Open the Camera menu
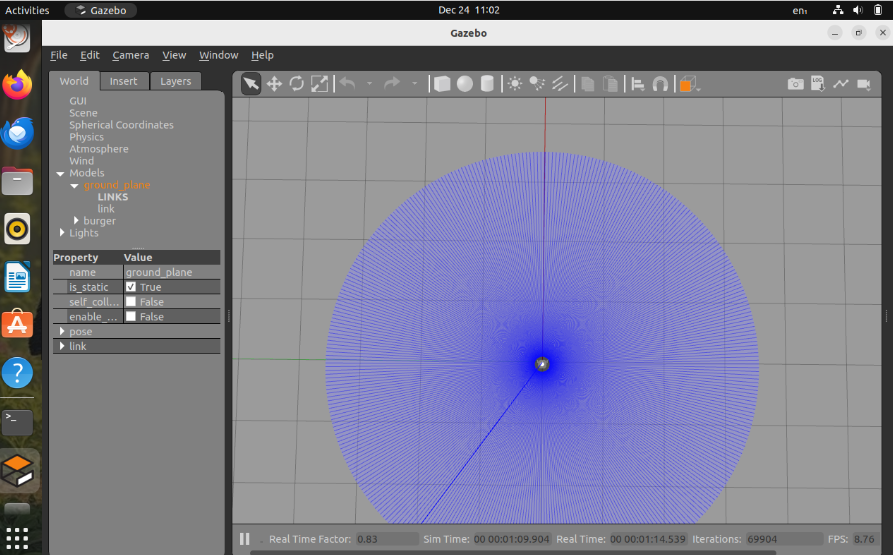 [x=130, y=55]
